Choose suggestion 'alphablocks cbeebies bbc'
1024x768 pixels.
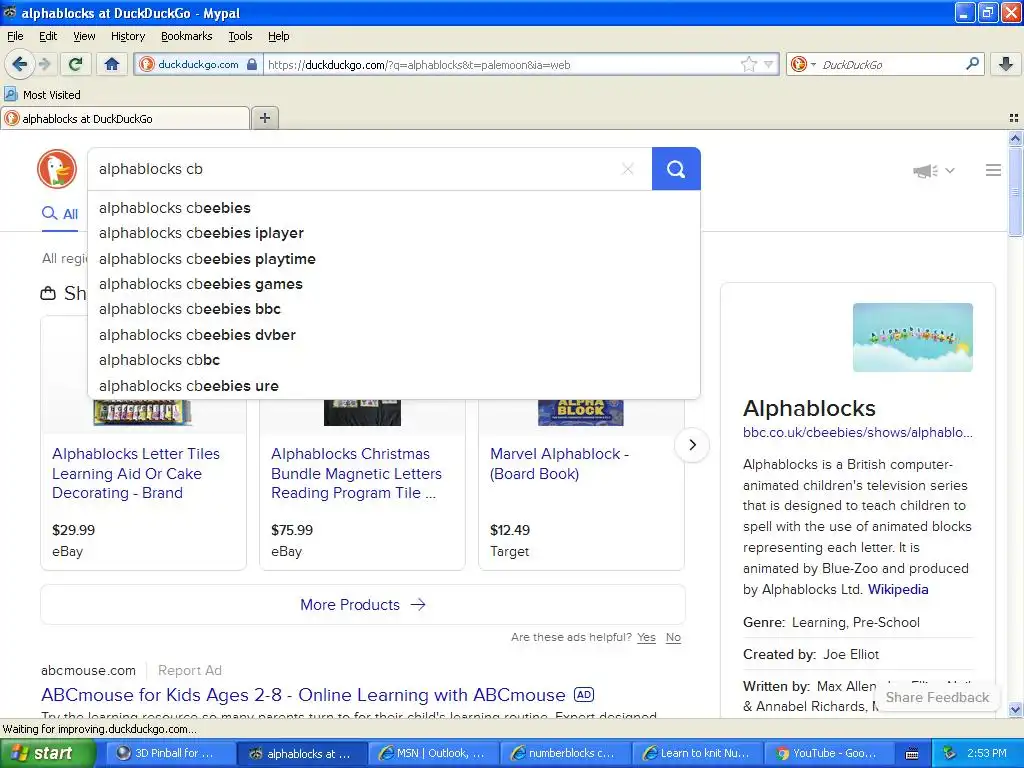pyautogui.click(x=394, y=309)
